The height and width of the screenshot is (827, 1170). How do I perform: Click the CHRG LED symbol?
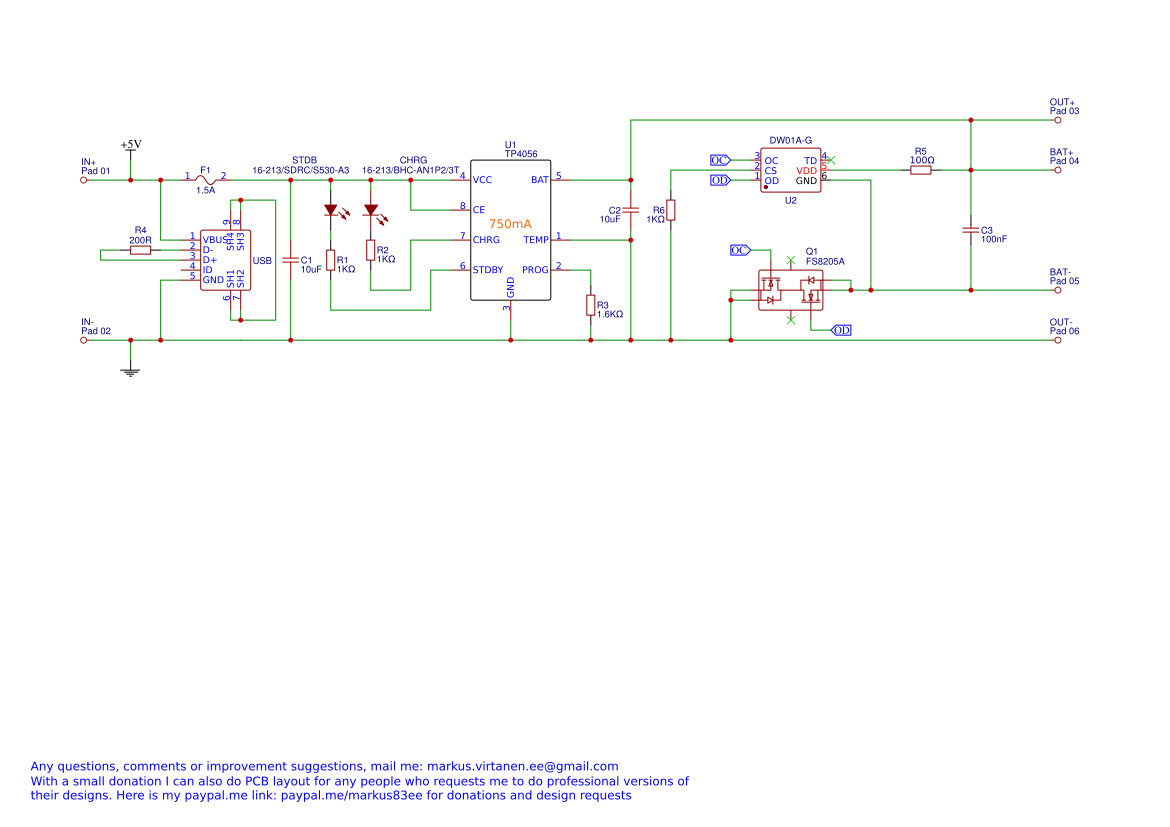pyautogui.click(x=372, y=211)
